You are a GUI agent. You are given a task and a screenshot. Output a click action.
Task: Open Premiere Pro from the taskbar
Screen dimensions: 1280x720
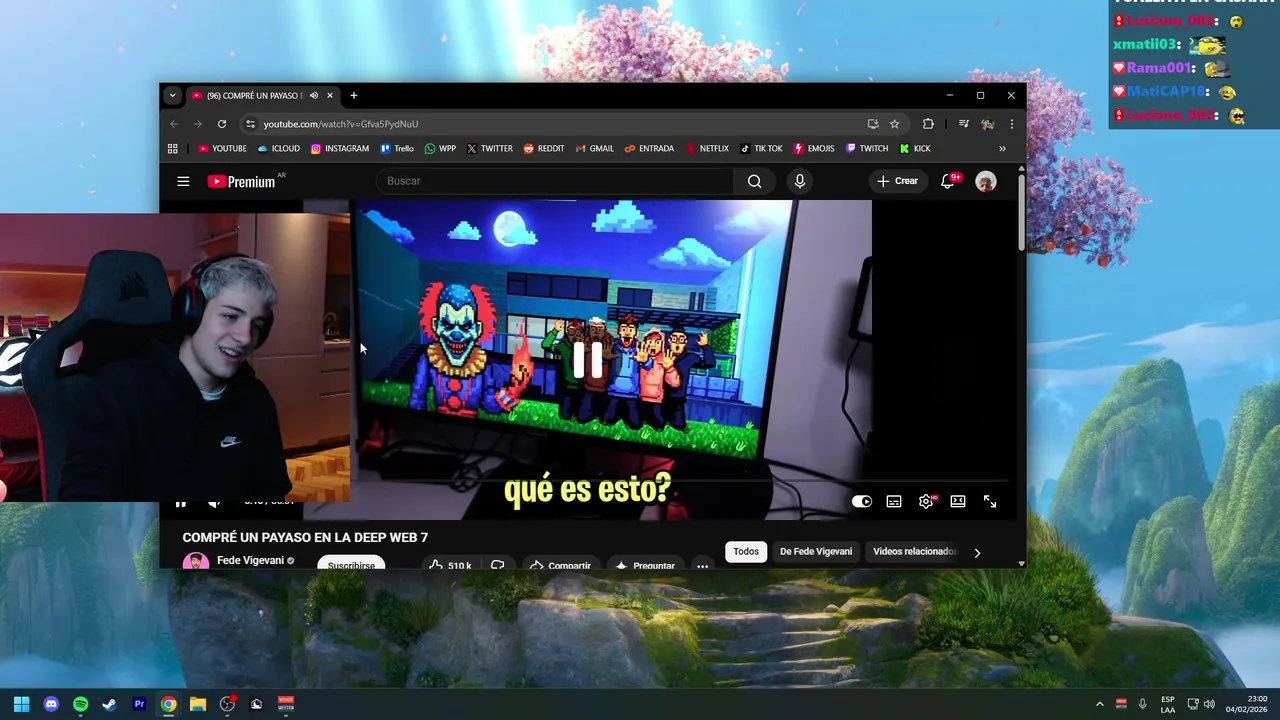139,704
